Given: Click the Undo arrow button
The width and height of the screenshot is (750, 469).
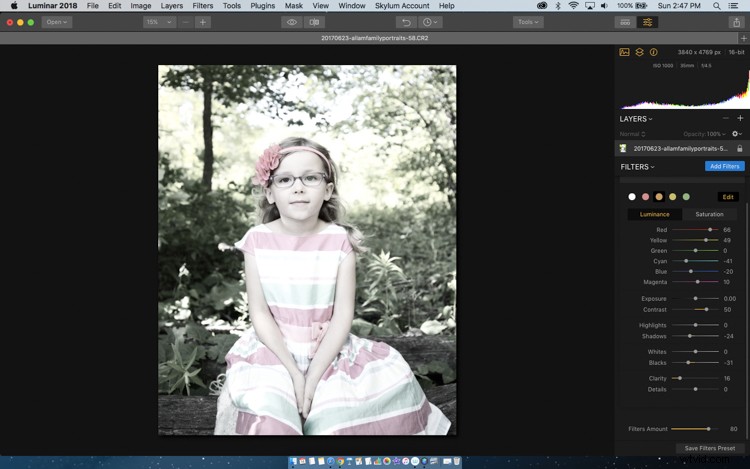Looking at the screenshot, I should coord(406,22).
